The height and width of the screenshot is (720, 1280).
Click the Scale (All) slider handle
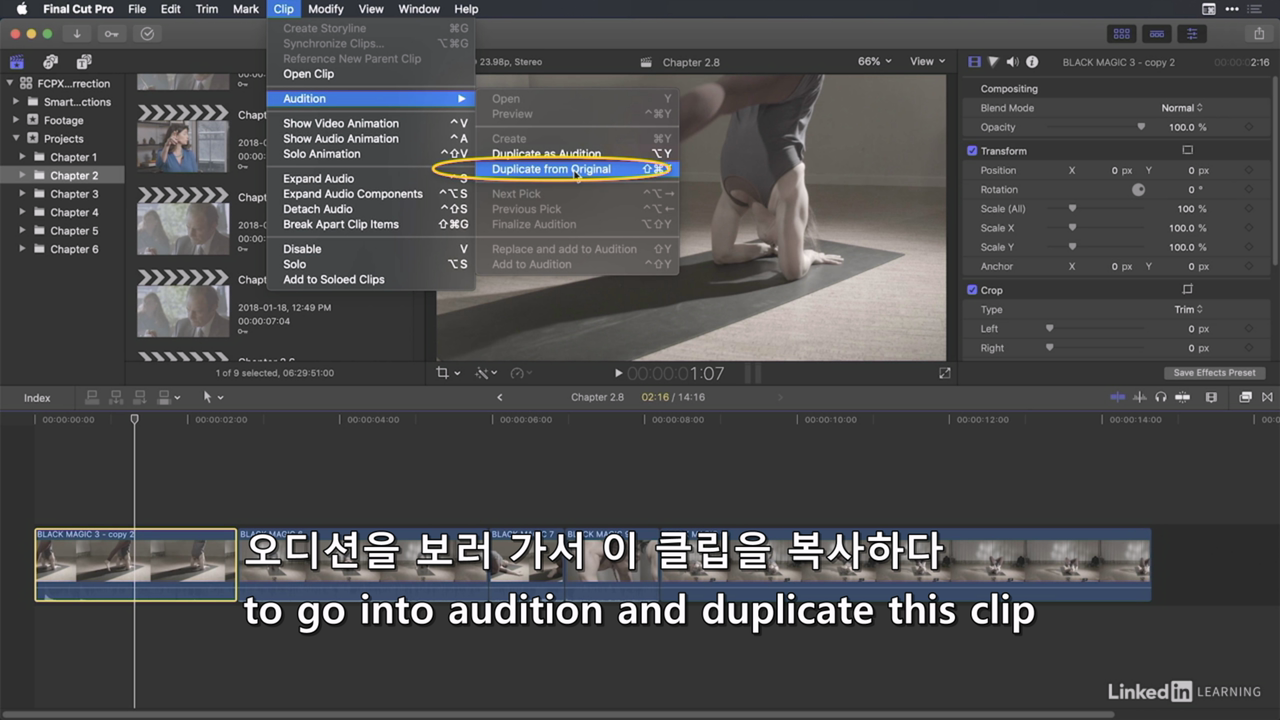click(1073, 209)
